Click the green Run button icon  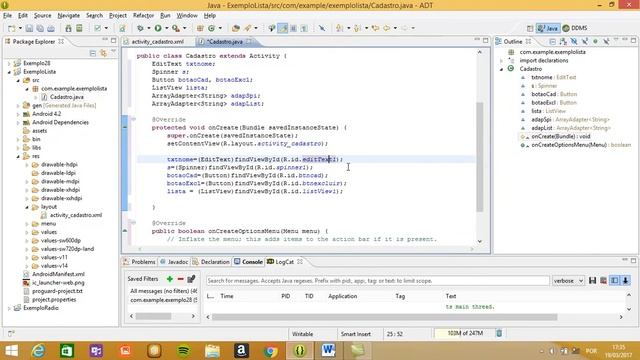[158, 28]
